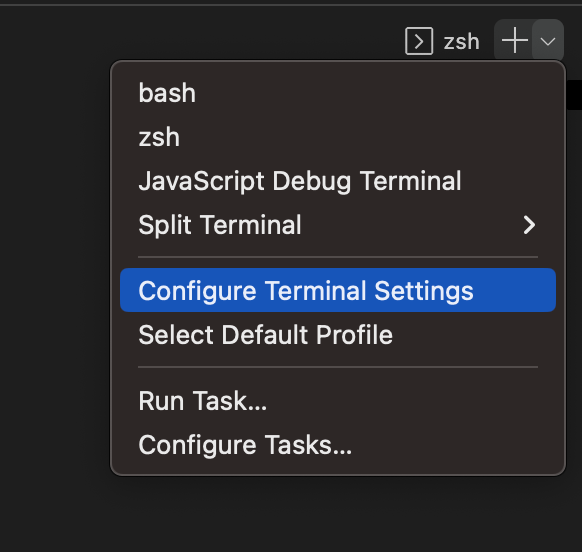Image resolution: width=582 pixels, height=552 pixels.
Task: Click Run Task... menu entry
Action: coord(338,401)
